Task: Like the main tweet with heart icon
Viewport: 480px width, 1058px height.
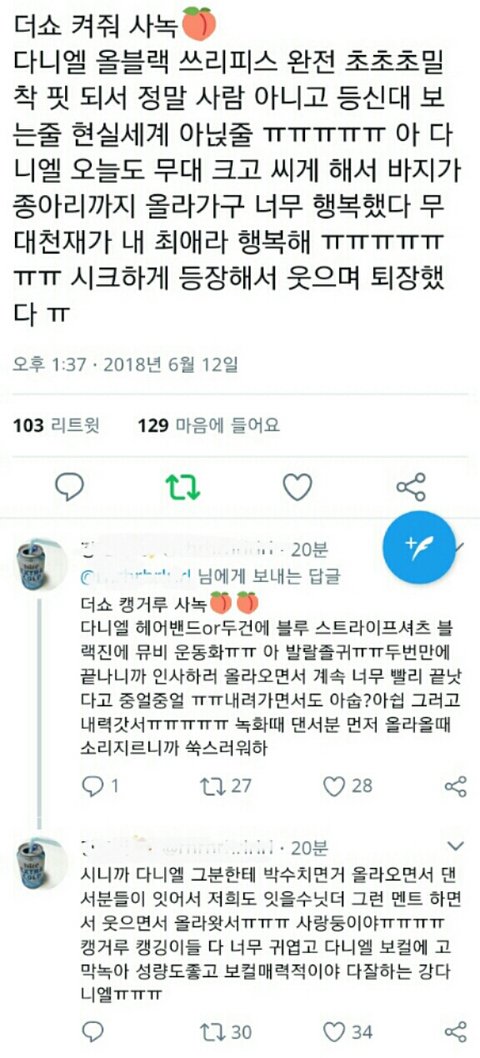Action: (x=297, y=486)
